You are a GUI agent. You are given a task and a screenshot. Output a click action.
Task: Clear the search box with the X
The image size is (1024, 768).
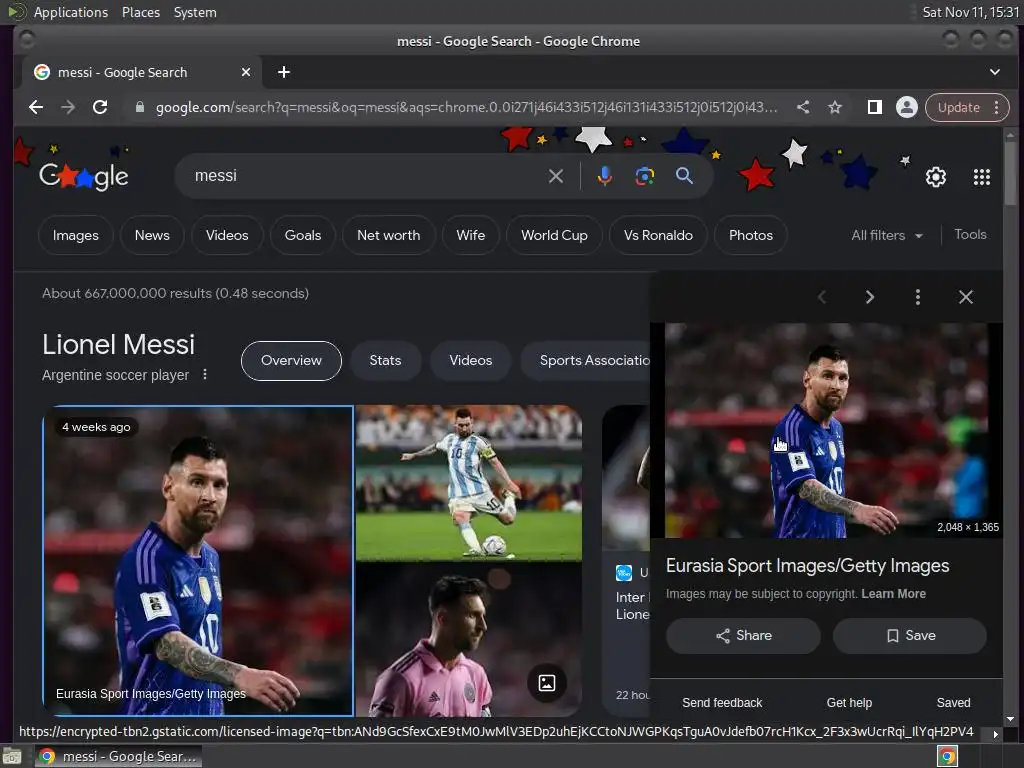(x=556, y=176)
